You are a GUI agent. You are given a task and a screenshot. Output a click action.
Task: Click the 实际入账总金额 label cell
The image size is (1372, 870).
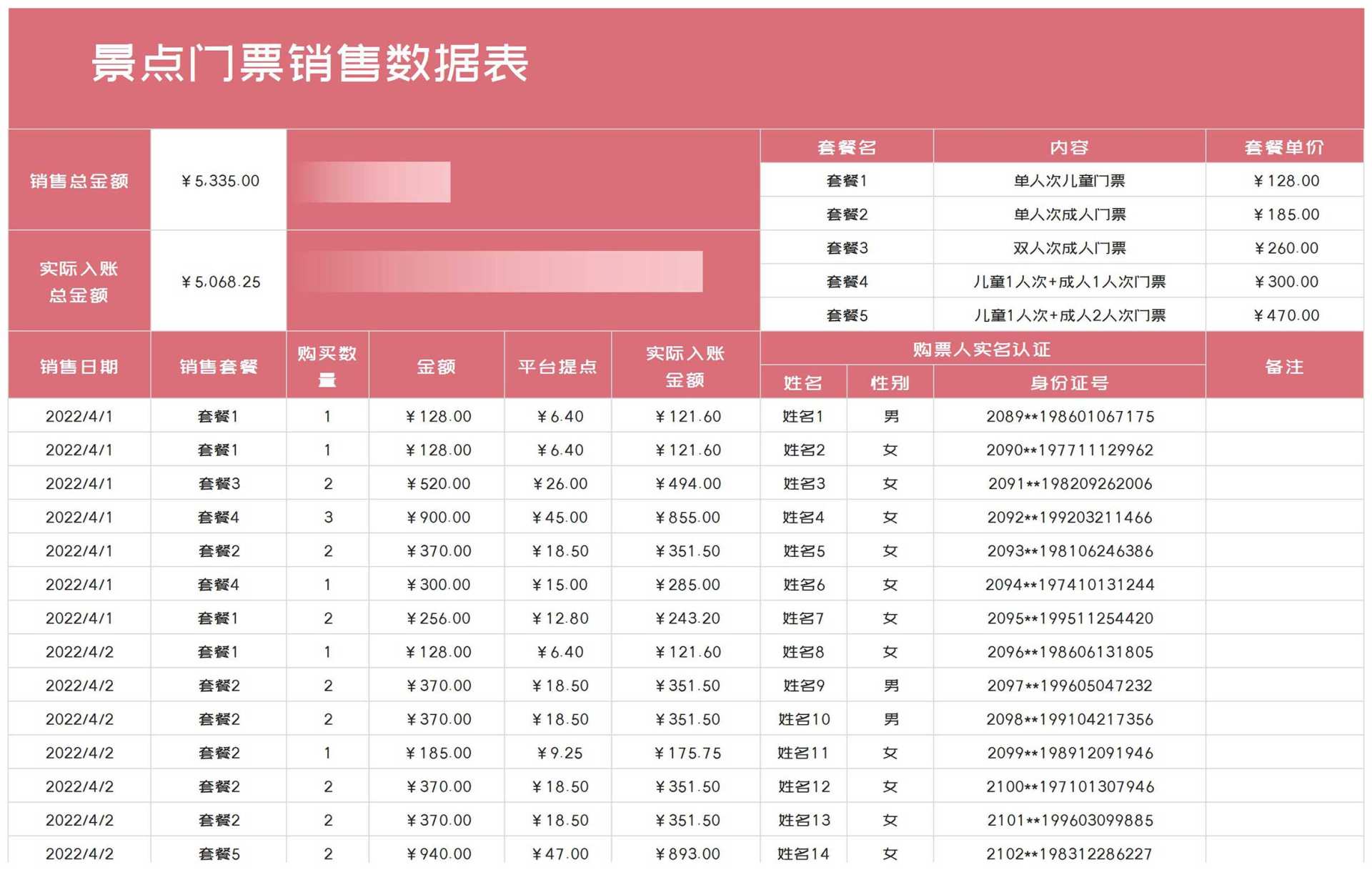point(79,281)
